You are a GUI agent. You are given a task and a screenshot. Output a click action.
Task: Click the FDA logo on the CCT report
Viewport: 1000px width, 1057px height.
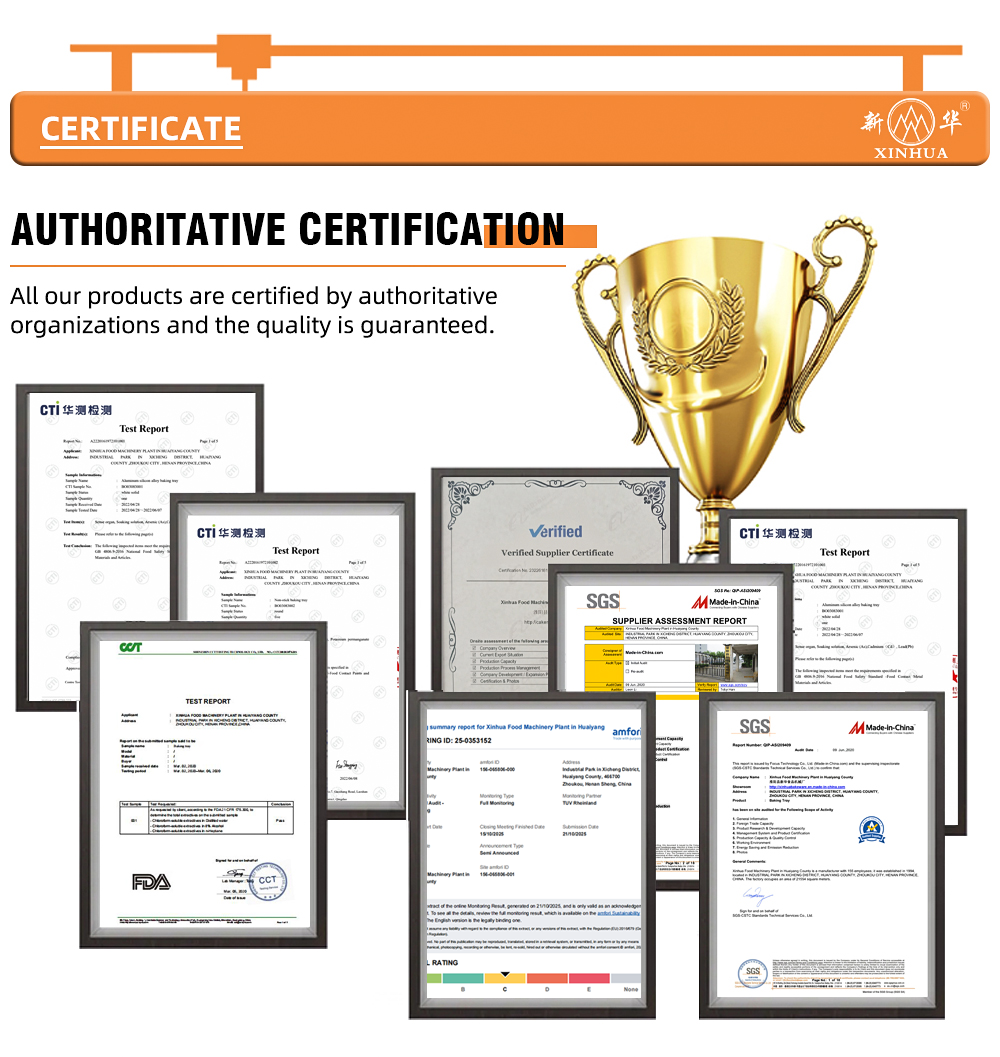pos(151,882)
